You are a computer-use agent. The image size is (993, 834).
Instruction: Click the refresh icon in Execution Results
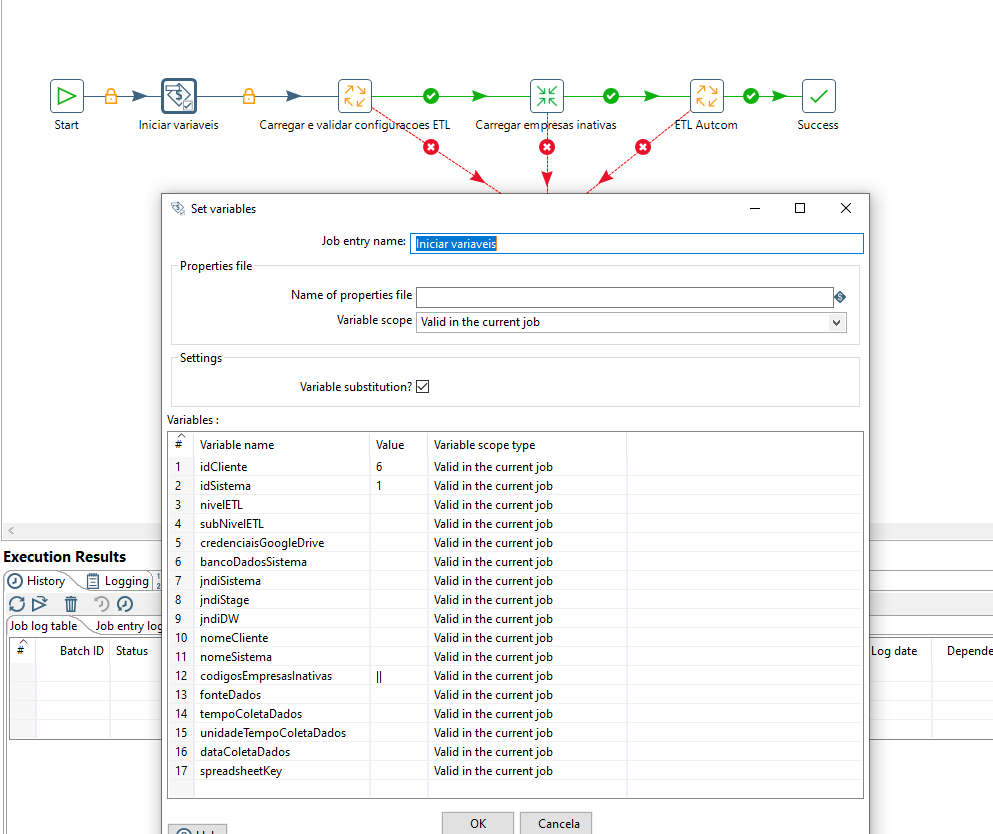click(x=16, y=603)
